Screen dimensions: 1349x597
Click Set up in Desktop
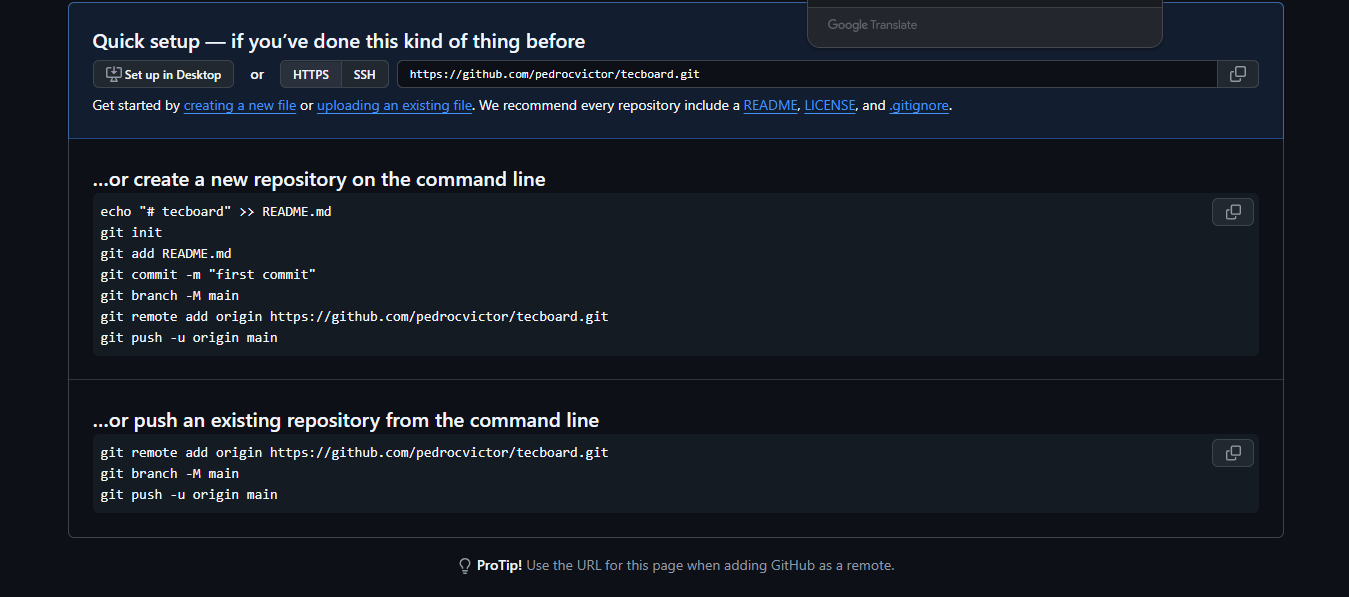[164, 75]
